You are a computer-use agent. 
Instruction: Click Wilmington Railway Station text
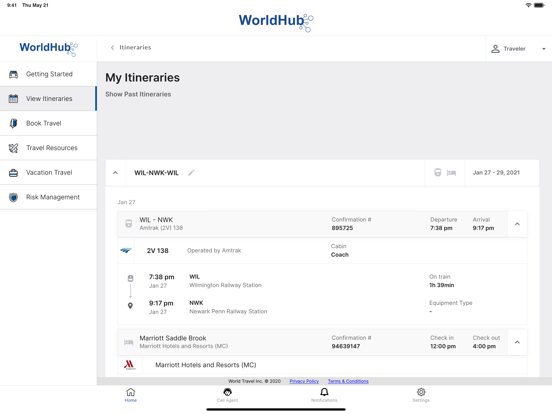pyautogui.click(x=225, y=285)
